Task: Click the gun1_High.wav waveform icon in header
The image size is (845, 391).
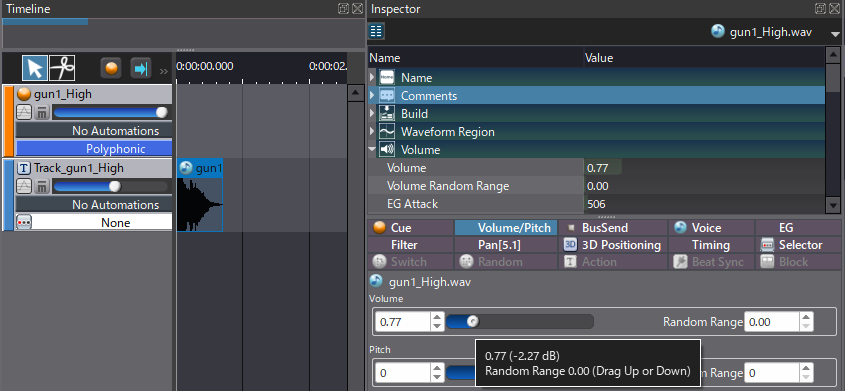Action: 717,31
